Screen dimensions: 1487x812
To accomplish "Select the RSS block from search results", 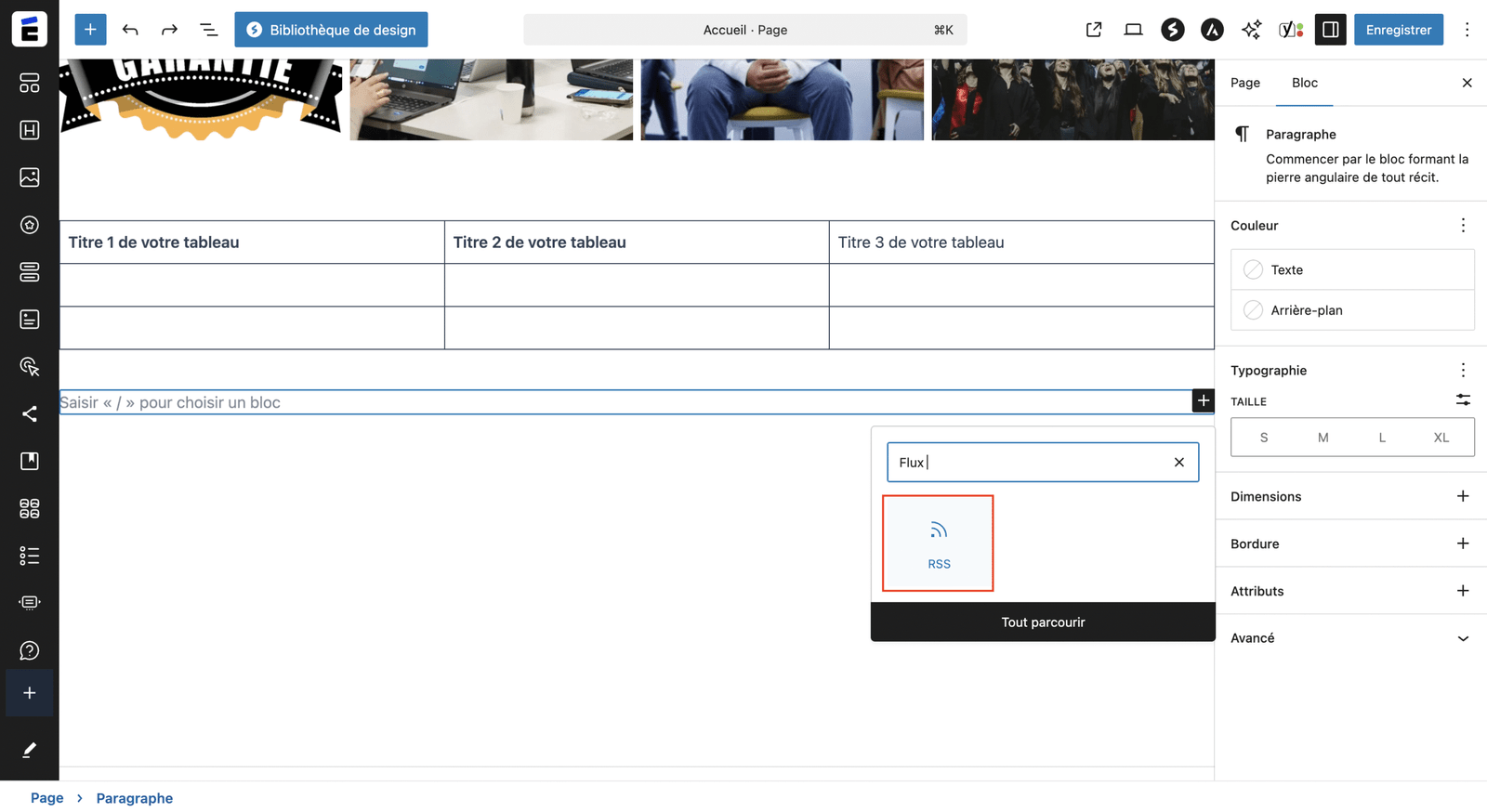I will tap(938, 544).
